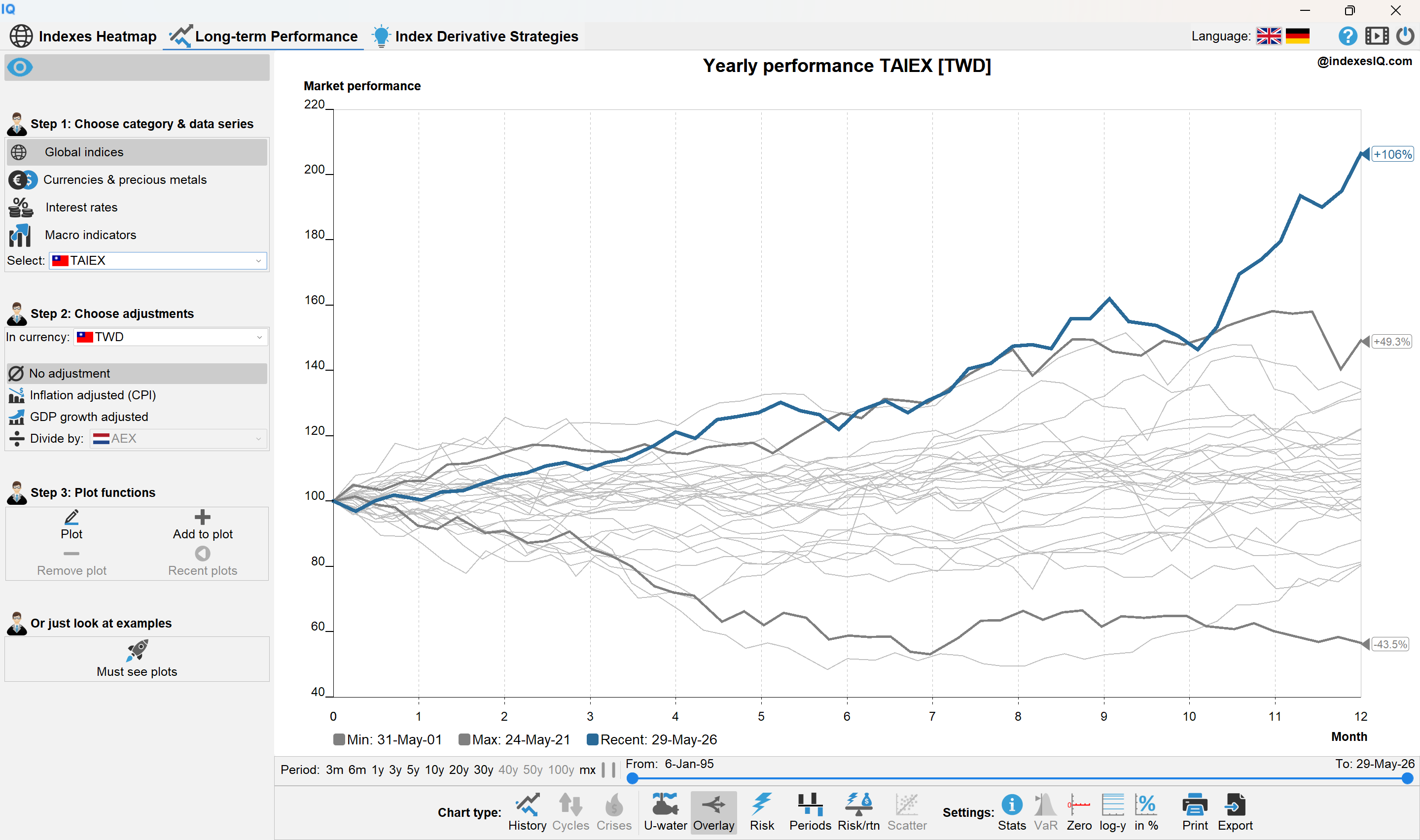Screen dimensions: 1420x840
Task: Select the No adjustment option
Action: tap(137, 374)
